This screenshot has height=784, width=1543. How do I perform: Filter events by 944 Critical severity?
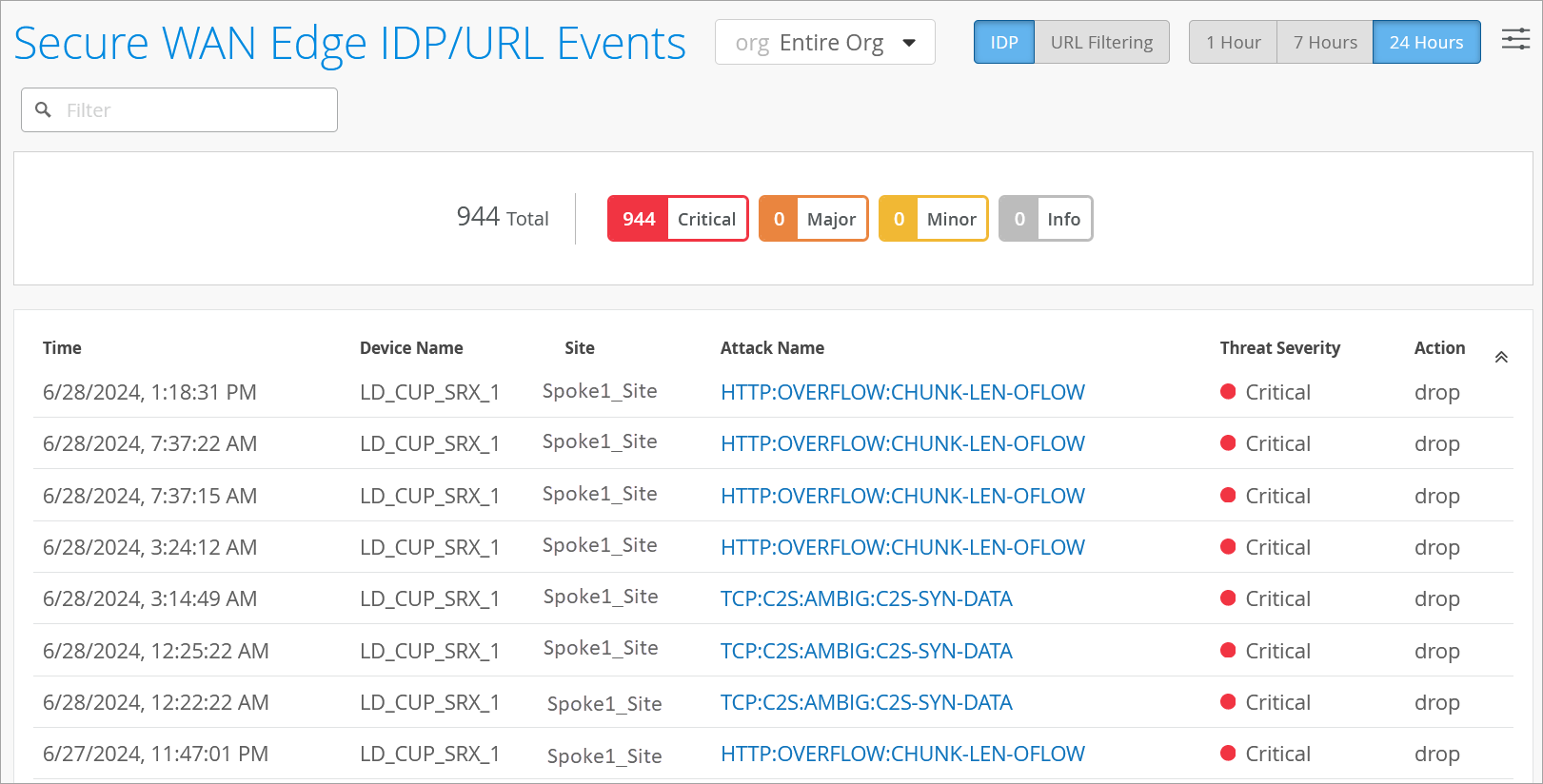(x=678, y=219)
